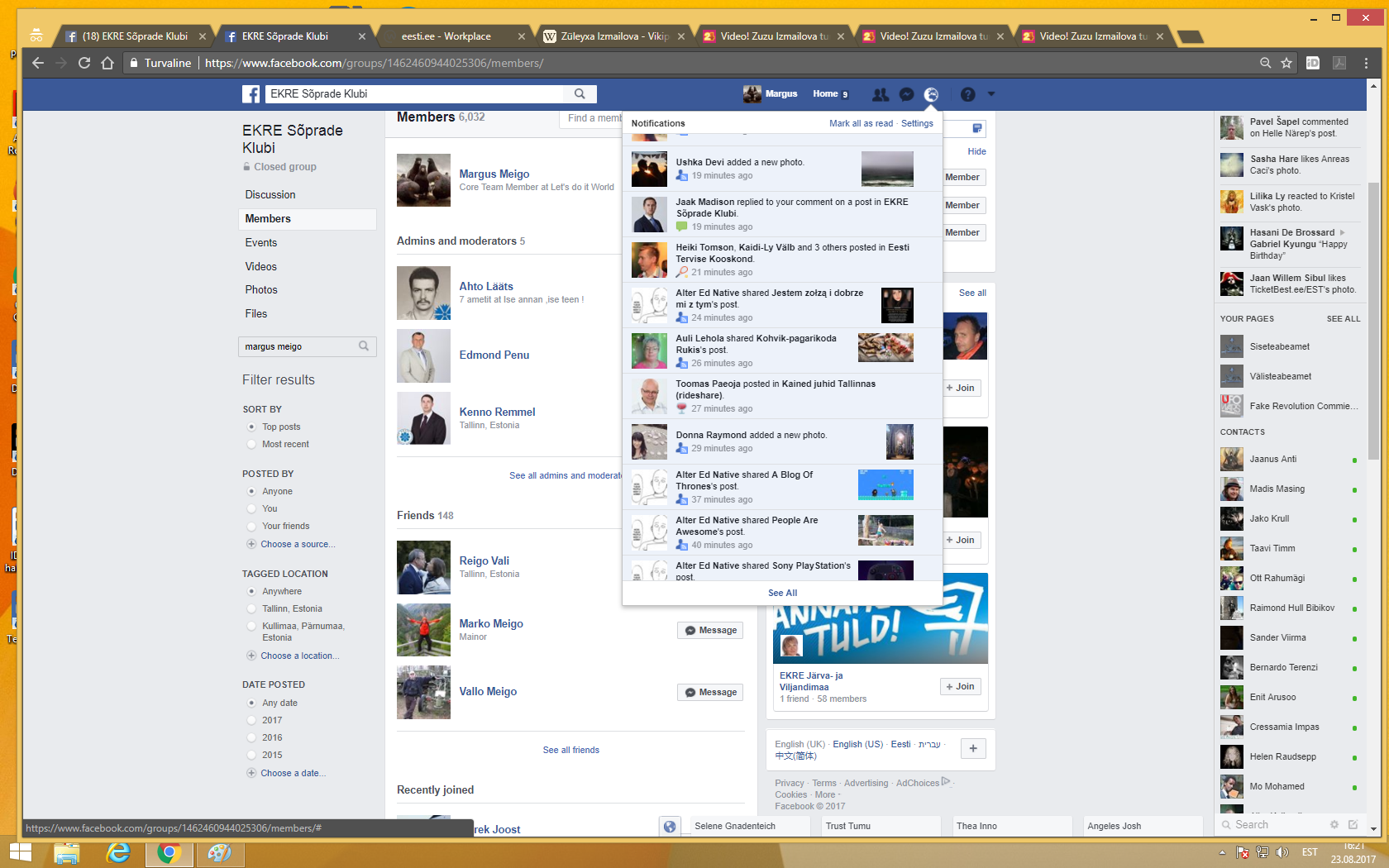Toggle the Notifications globe icon

(931, 94)
